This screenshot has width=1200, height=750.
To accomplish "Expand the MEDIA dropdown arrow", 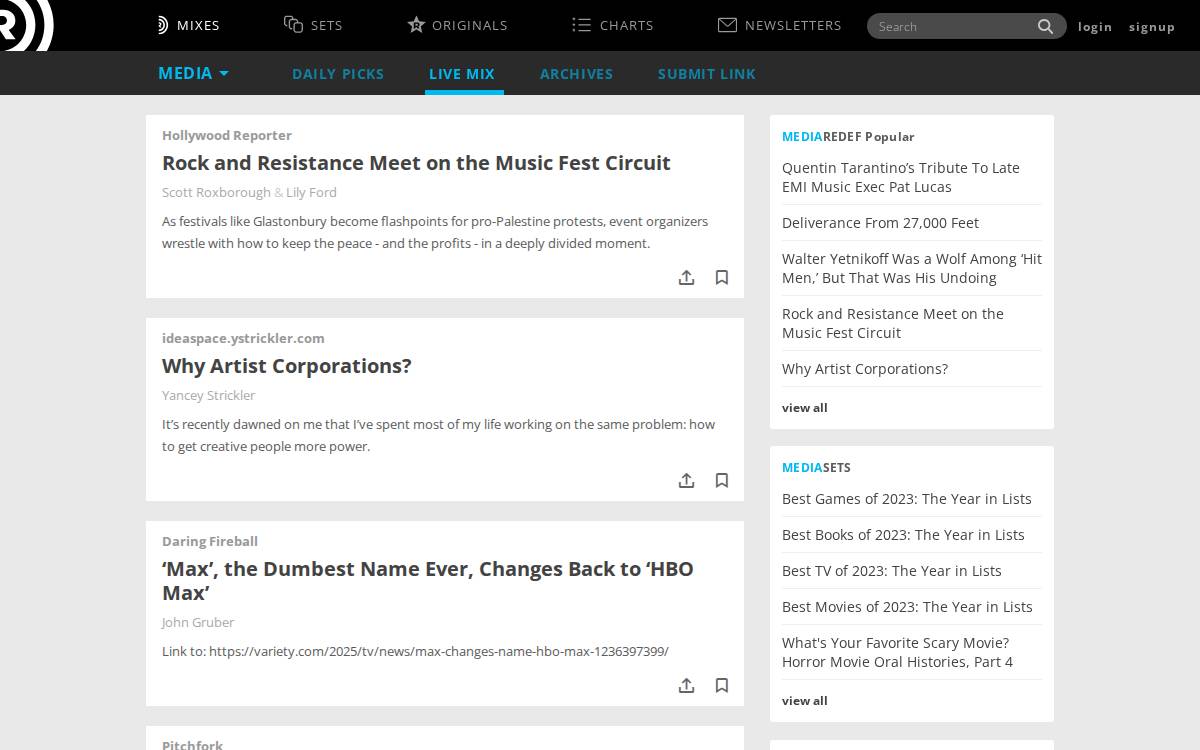I will 224,74.
